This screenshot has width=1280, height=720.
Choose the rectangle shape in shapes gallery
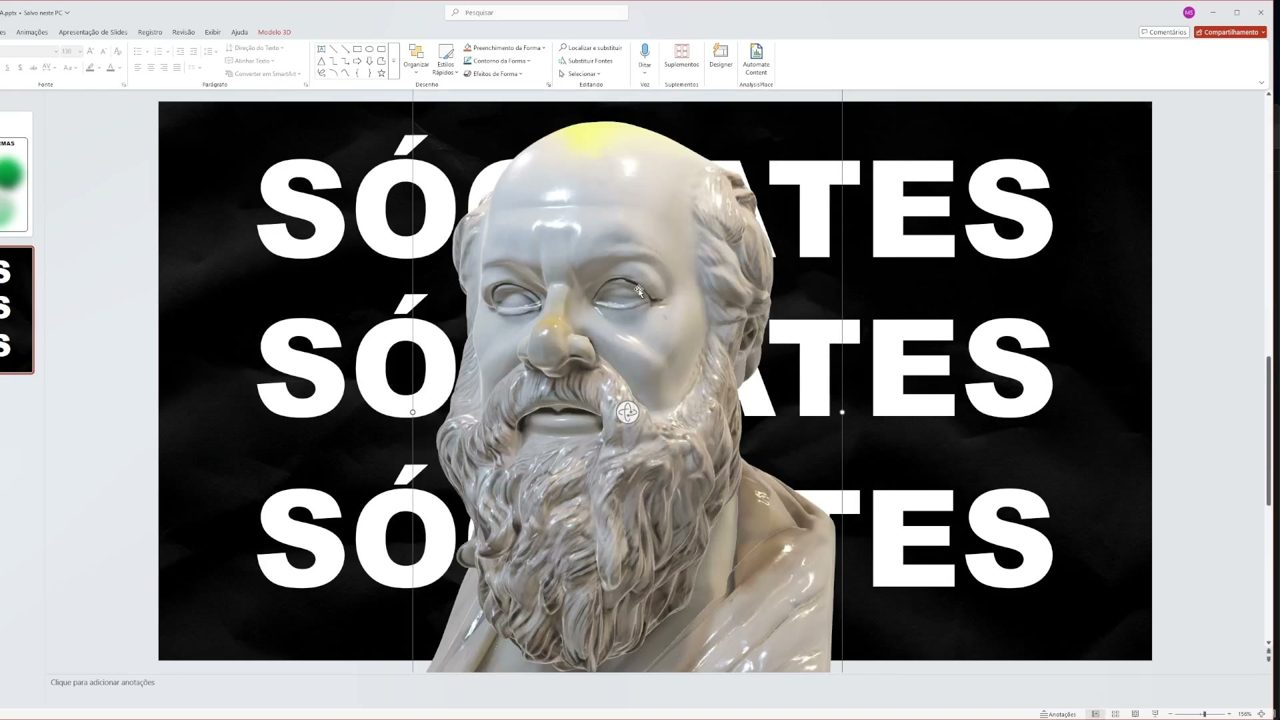coord(357,48)
